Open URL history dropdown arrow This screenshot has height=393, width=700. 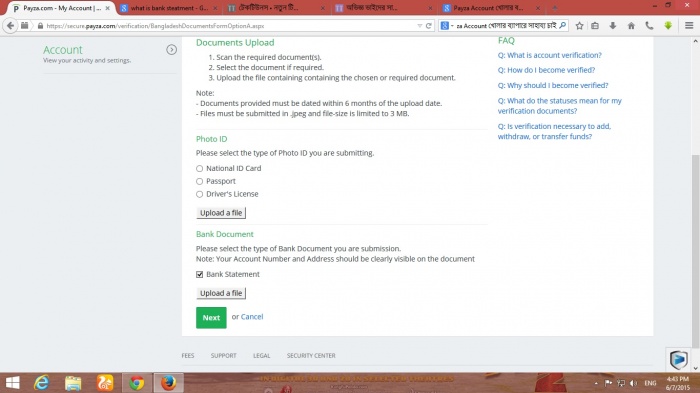(420, 26)
